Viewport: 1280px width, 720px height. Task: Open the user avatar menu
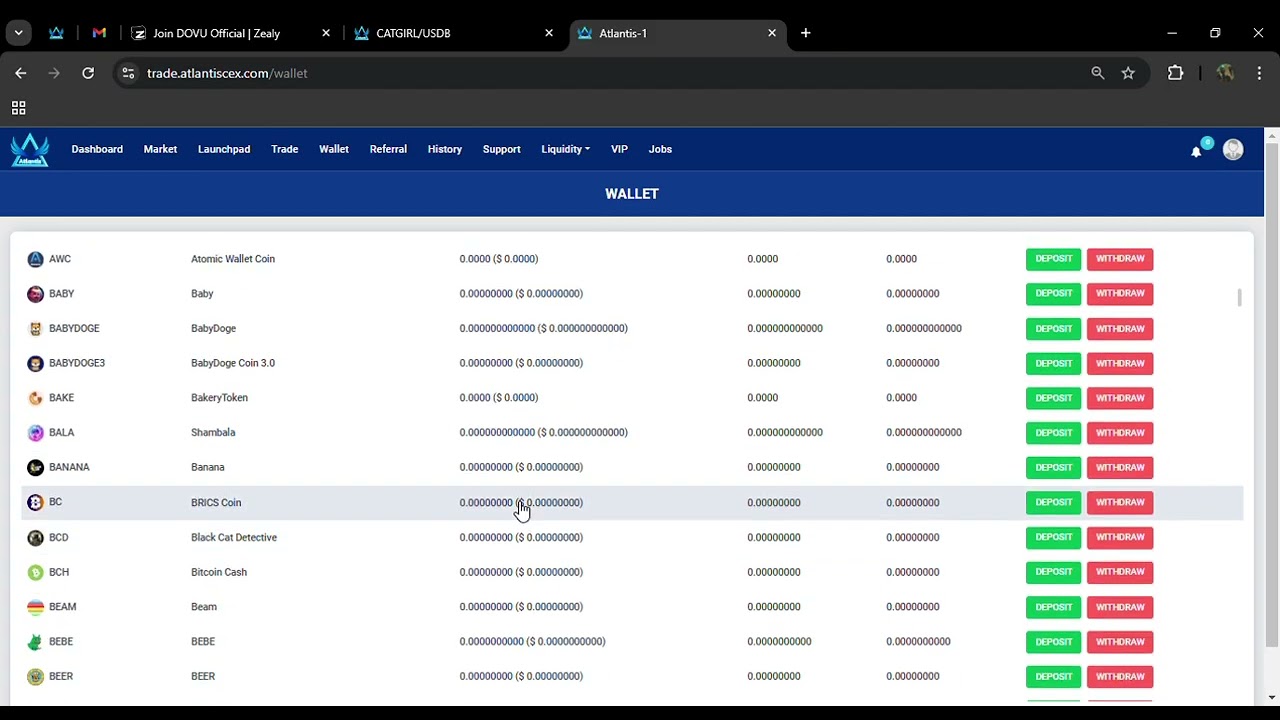[x=1233, y=149]
